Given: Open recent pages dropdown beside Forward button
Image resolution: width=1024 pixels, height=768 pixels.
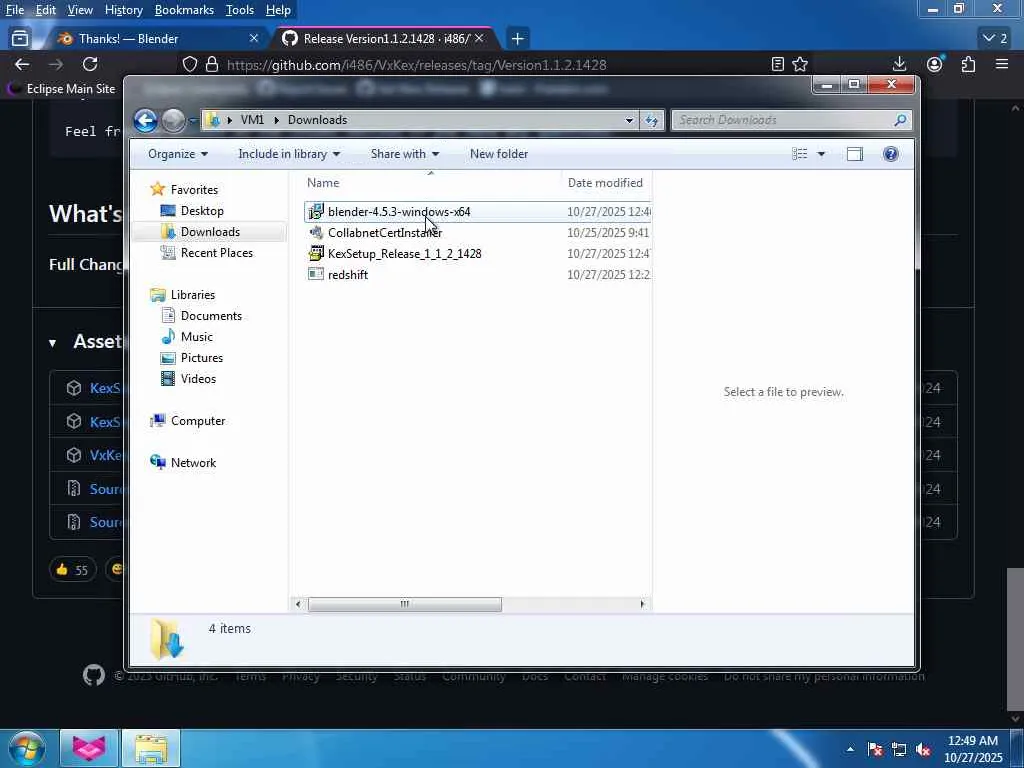Looking at the screenshot, I should [x=193, y=121].
